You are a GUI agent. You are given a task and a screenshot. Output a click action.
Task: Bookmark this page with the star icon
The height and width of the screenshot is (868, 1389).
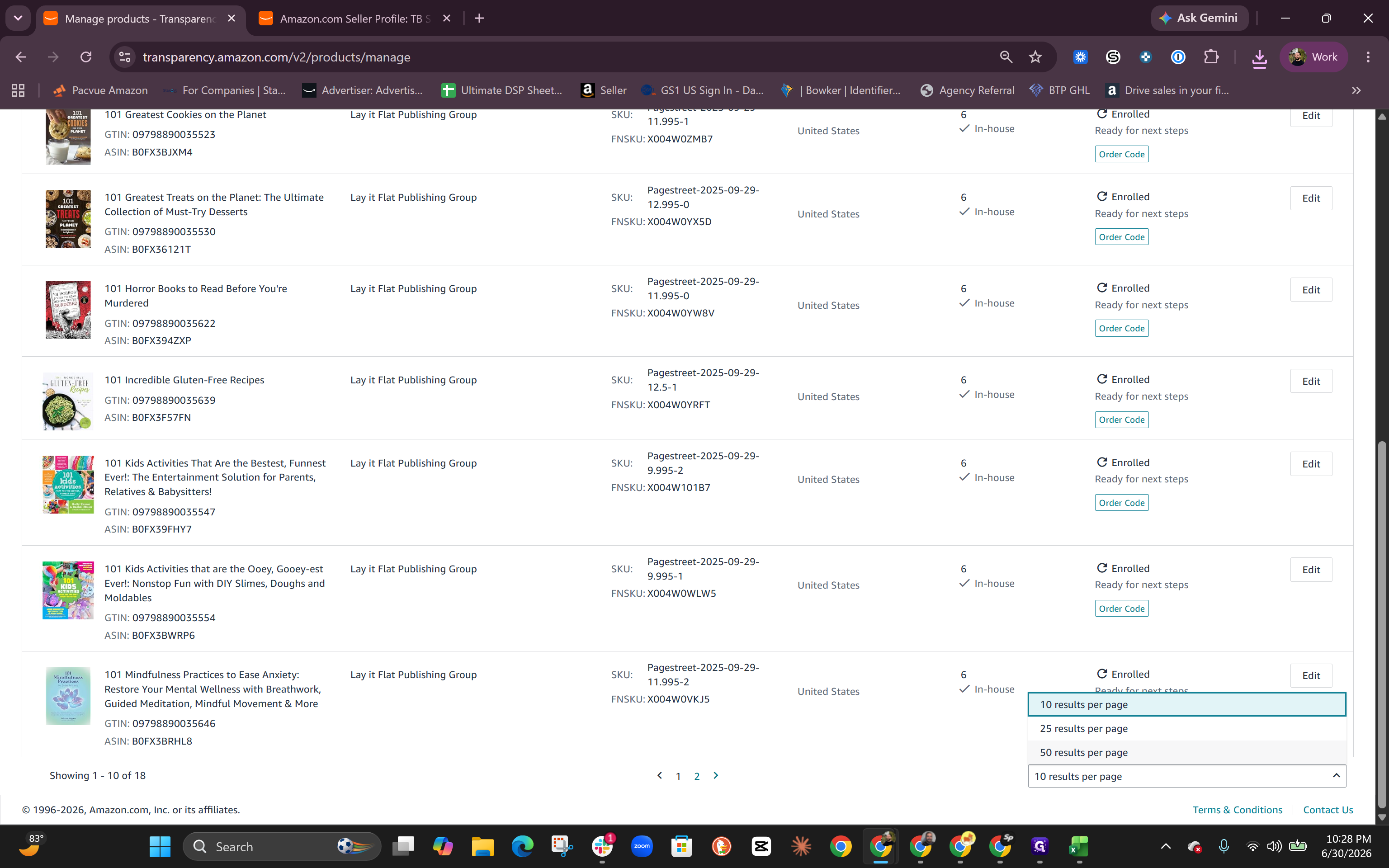(x=1035, y=57)
